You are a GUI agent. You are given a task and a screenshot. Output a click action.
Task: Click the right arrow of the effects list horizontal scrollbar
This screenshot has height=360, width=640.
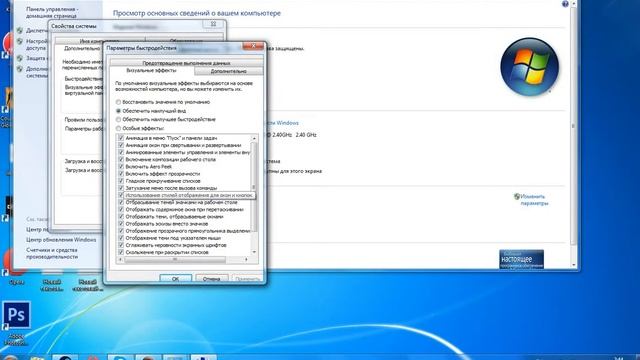tap(246, 260)
